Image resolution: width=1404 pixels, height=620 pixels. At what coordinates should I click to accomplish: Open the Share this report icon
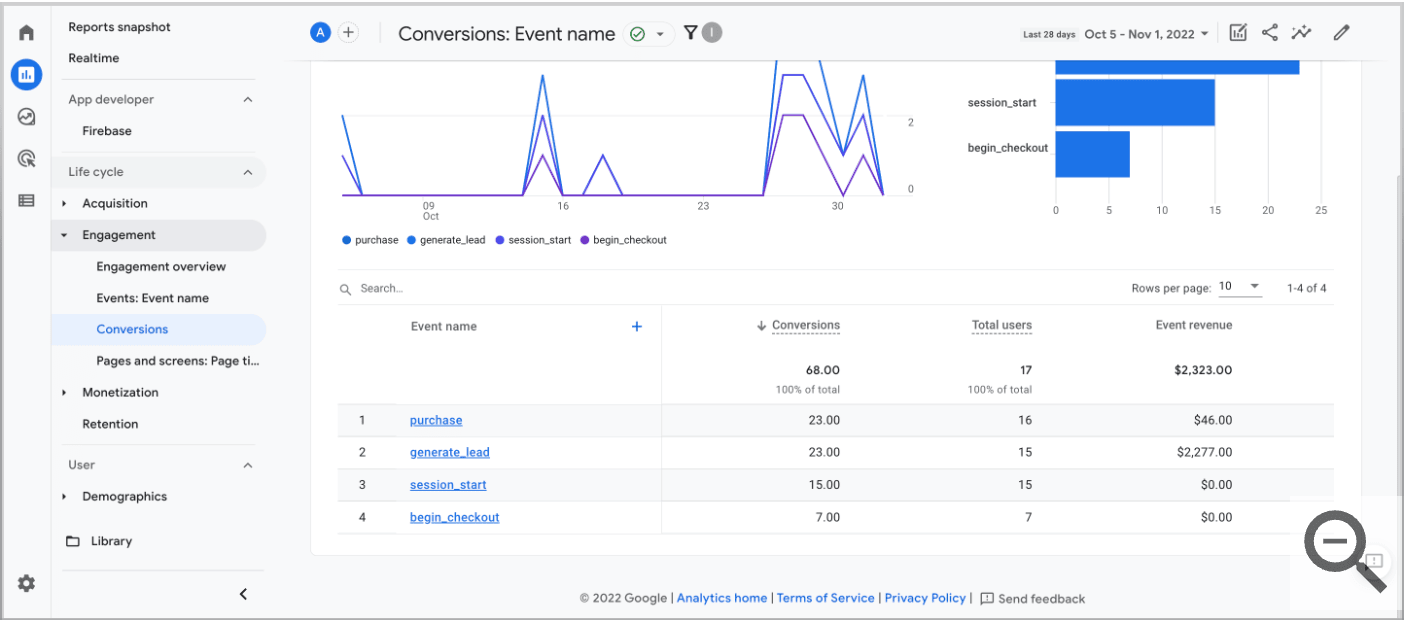pos(1270,32)
